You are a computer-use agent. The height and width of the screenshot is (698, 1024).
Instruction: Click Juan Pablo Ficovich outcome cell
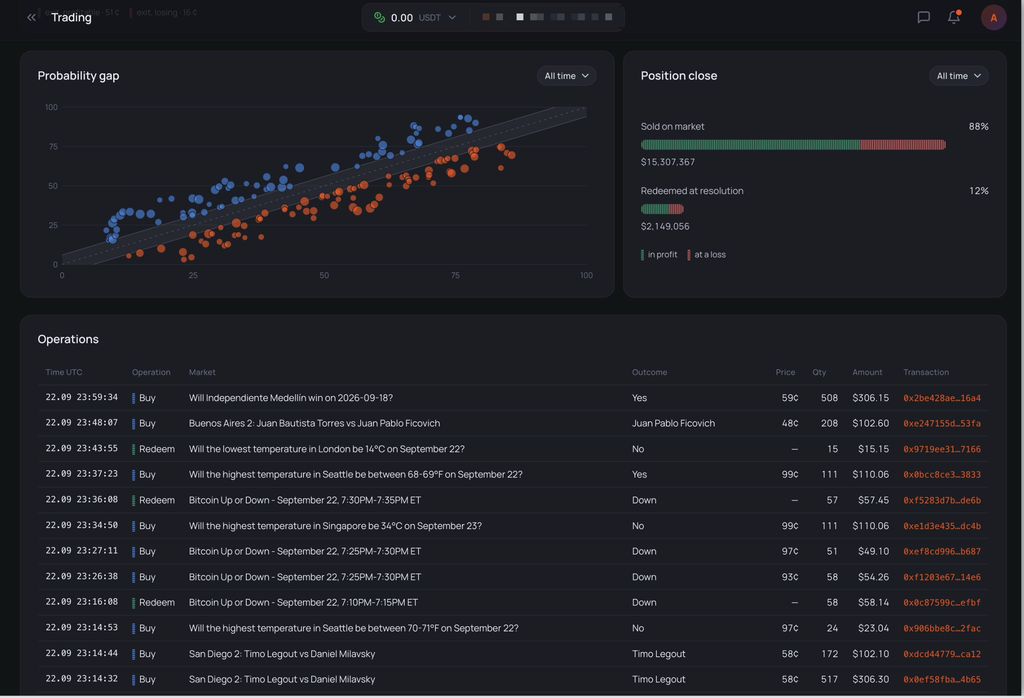pyautogui.click(x=673, y=423)
